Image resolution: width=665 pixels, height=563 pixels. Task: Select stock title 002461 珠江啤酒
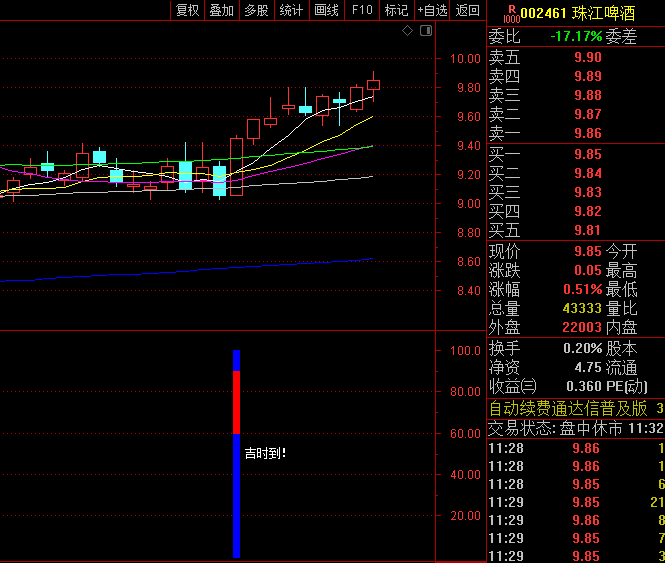point(578,14)
